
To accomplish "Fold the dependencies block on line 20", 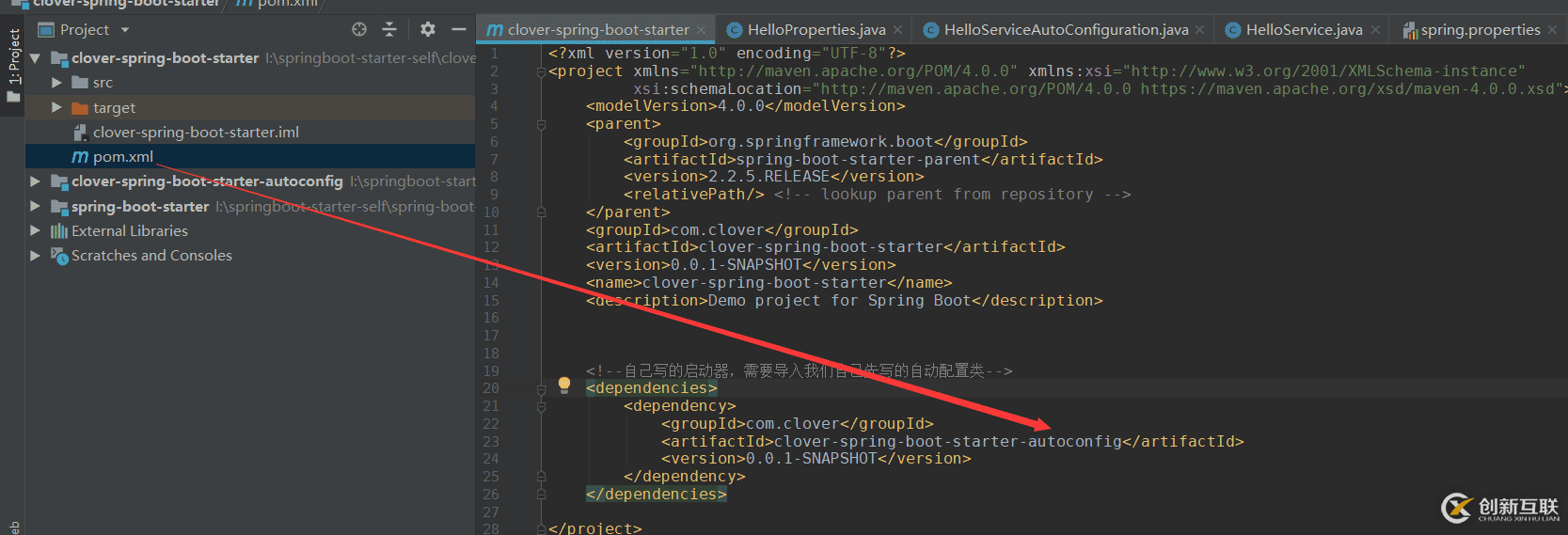I will tap(541, 388).
